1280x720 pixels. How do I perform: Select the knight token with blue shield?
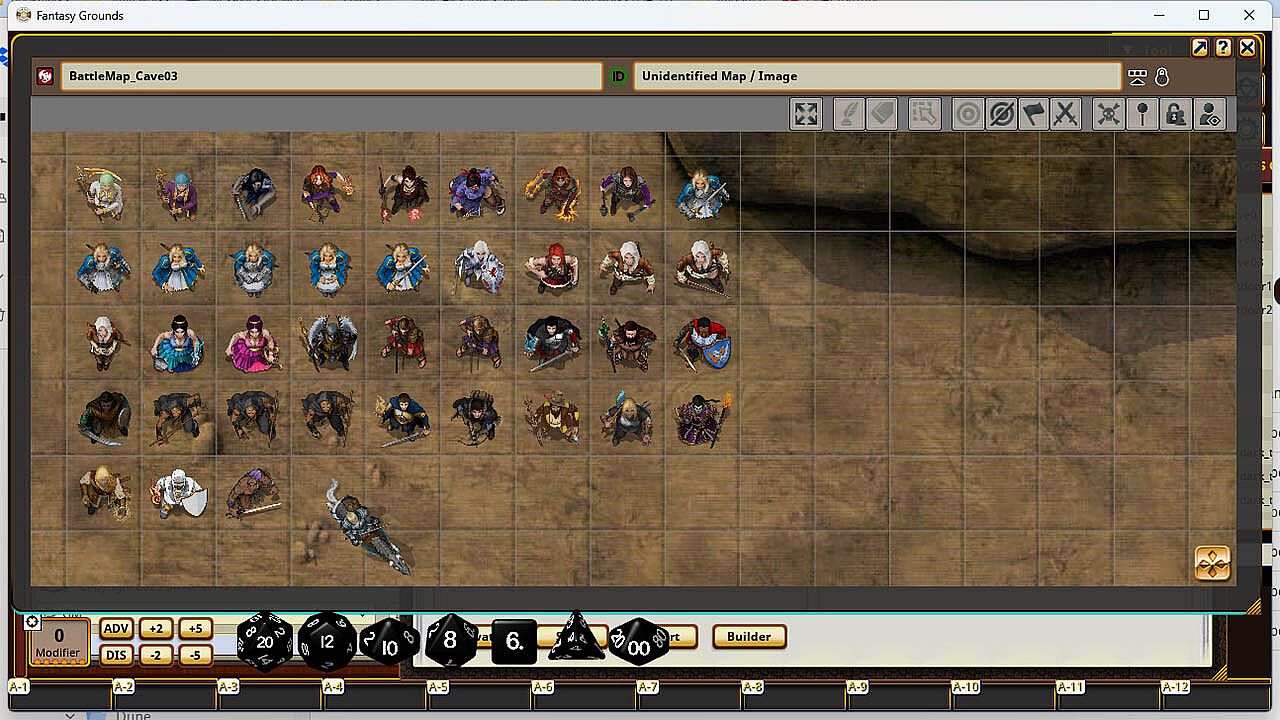point(702,343)
